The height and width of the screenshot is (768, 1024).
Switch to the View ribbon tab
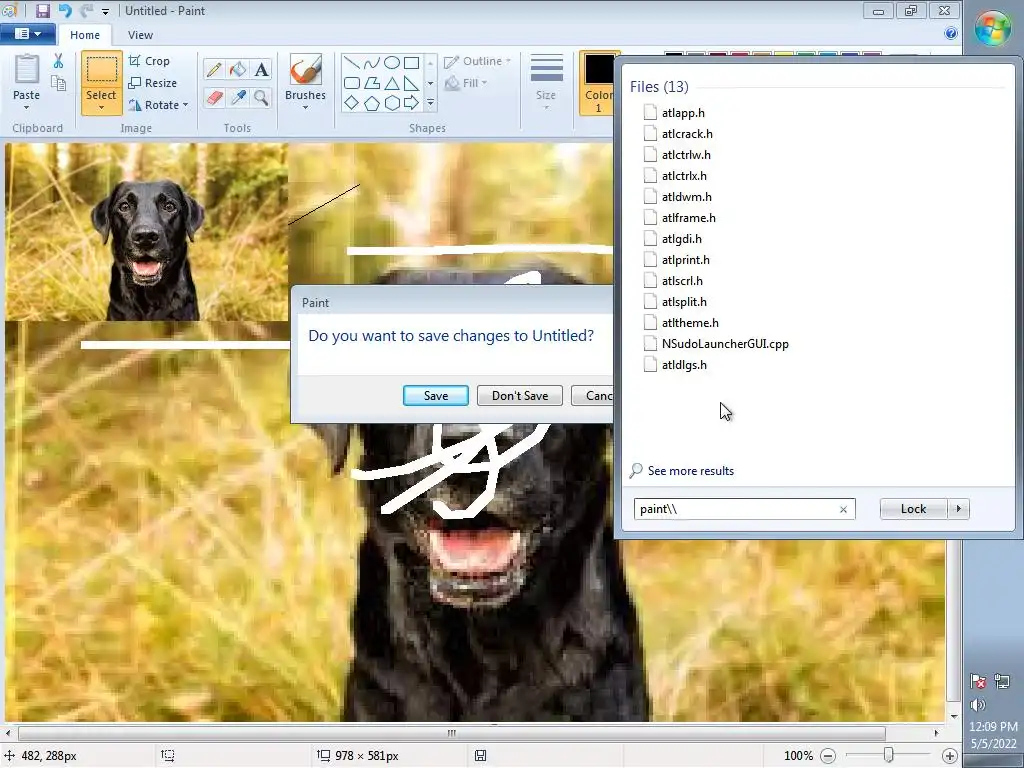tap(140, 35)
